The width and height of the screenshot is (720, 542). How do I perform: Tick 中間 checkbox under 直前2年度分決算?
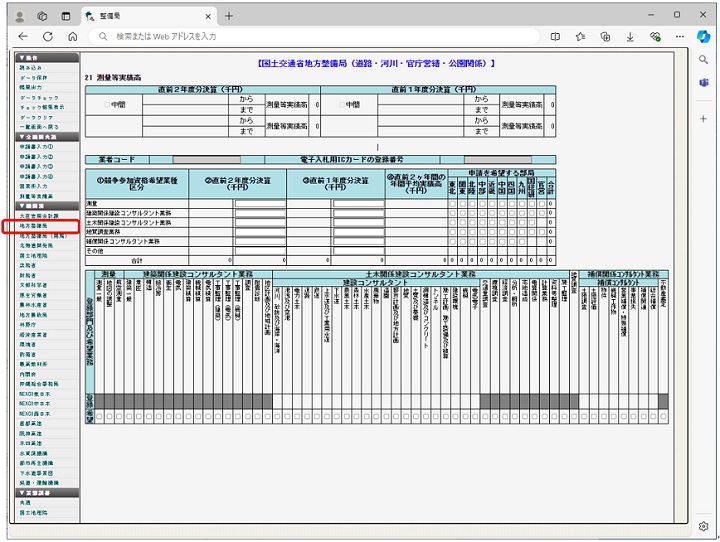click(x=107, y=105)
